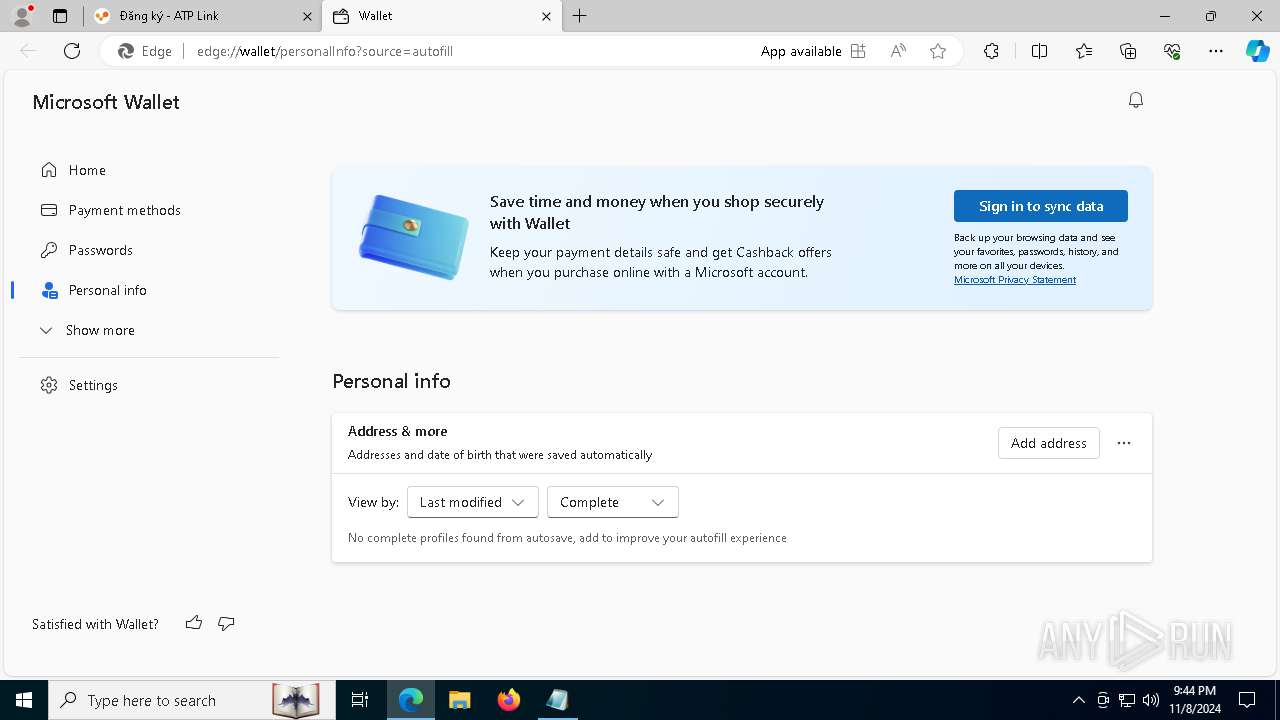
Task: Open more options ellipsis beside Add address
Action: pos(1124,443)
